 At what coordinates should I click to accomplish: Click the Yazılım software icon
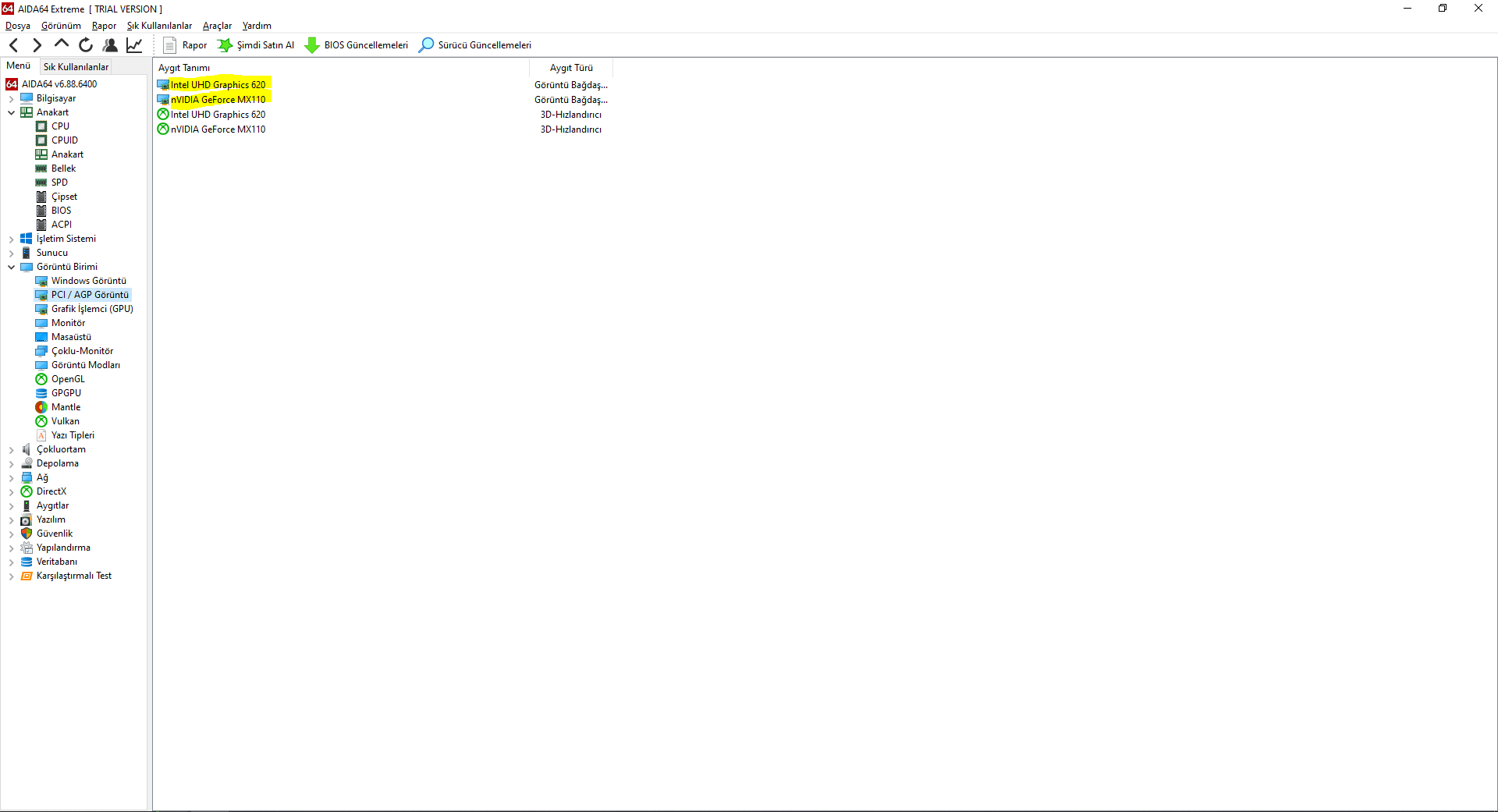[27, 519]
